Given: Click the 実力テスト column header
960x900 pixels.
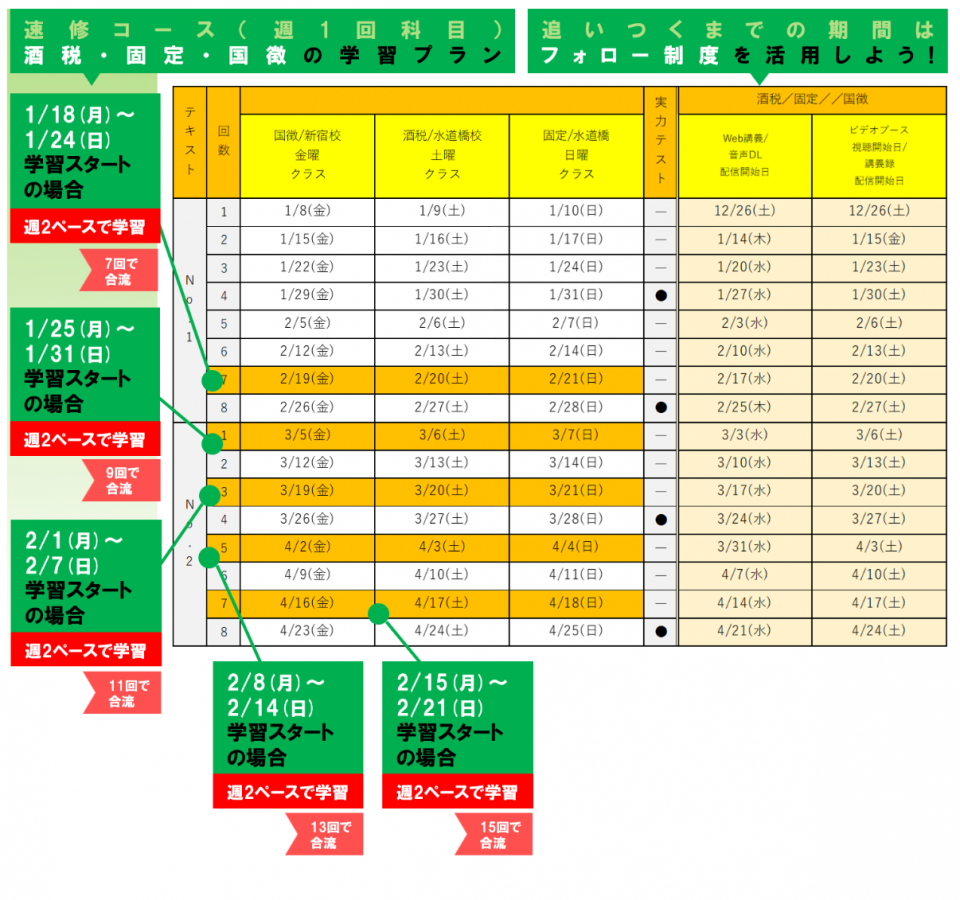Looking at the screenshot, I should 660,142.
